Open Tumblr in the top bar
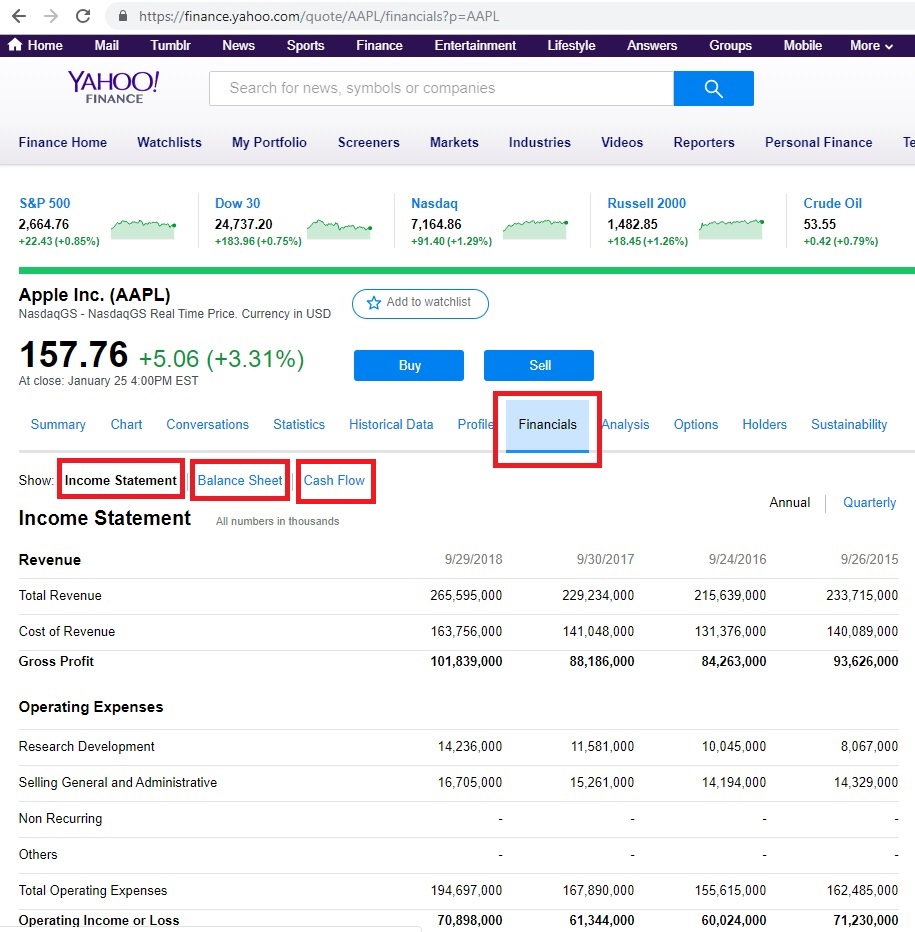Screen dimensions: 915x932 point(170,45)
